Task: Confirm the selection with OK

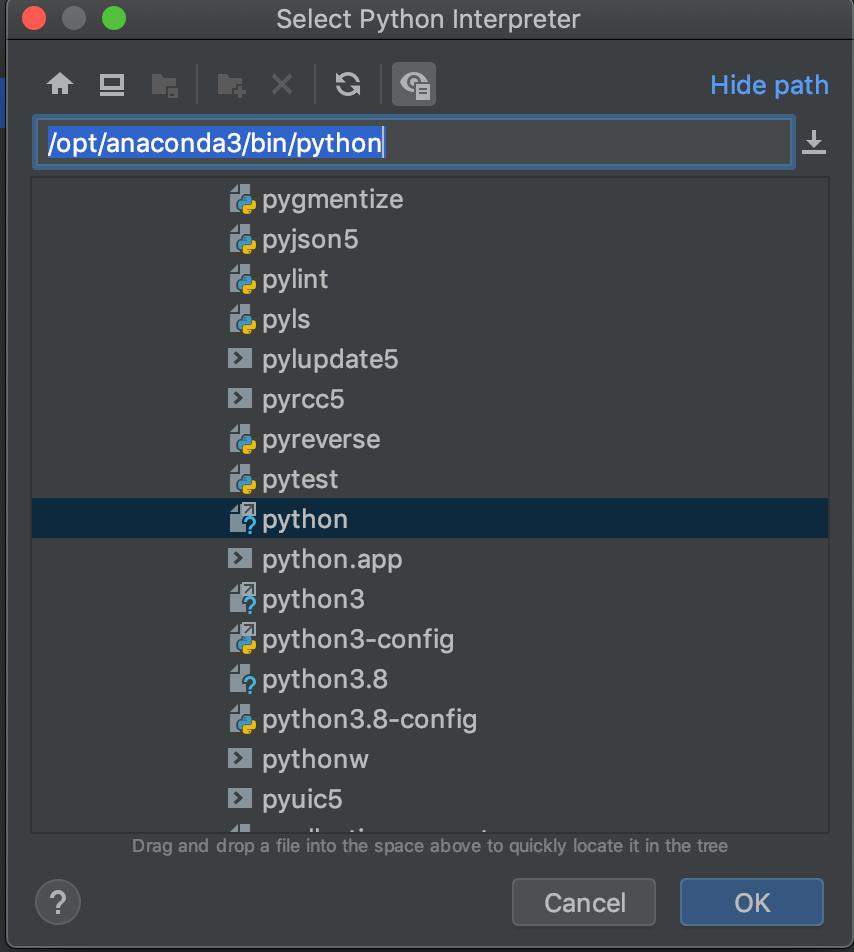Action: (x=751, y=902)
